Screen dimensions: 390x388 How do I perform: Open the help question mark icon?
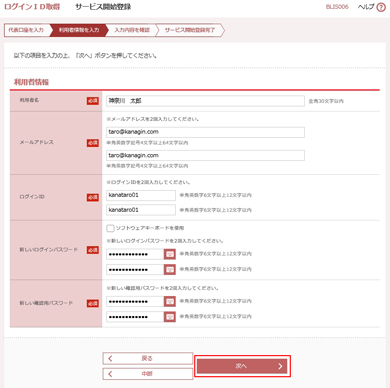381,7
